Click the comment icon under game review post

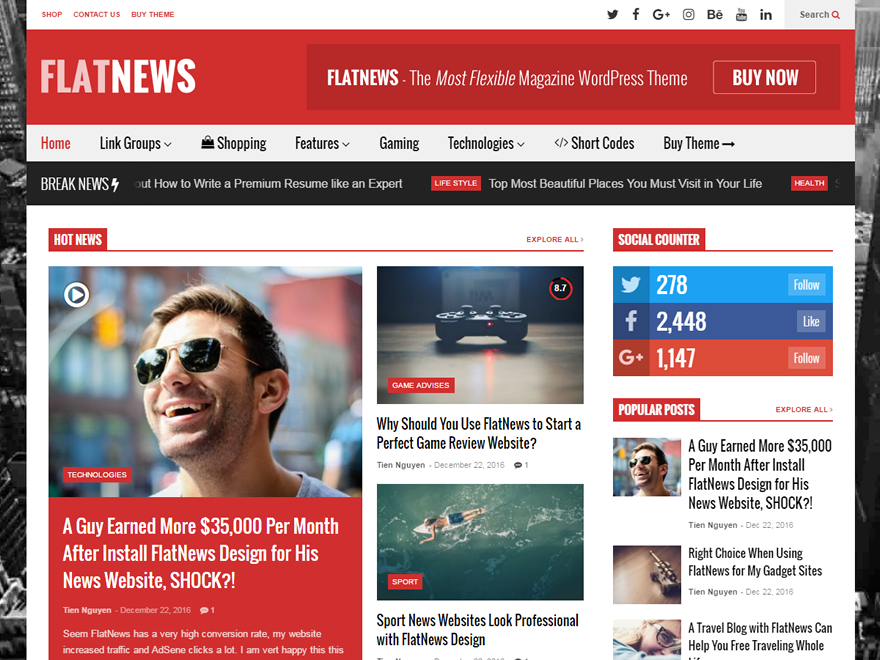518,465
